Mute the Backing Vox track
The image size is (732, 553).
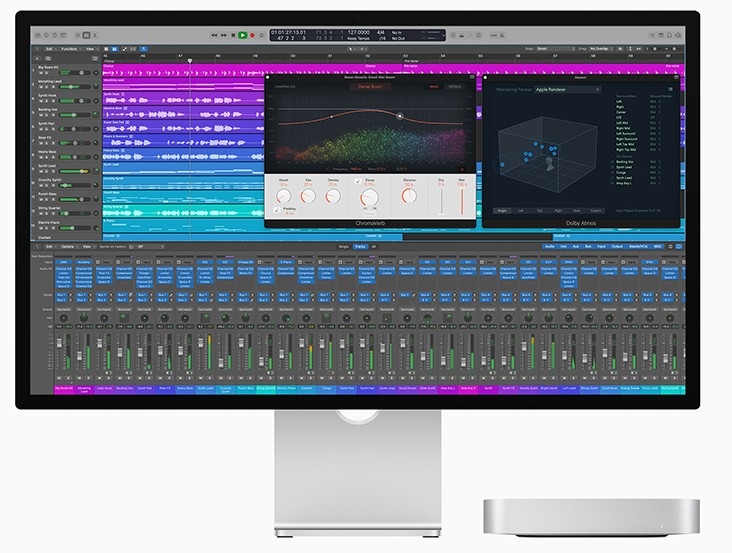click(41, 115)
